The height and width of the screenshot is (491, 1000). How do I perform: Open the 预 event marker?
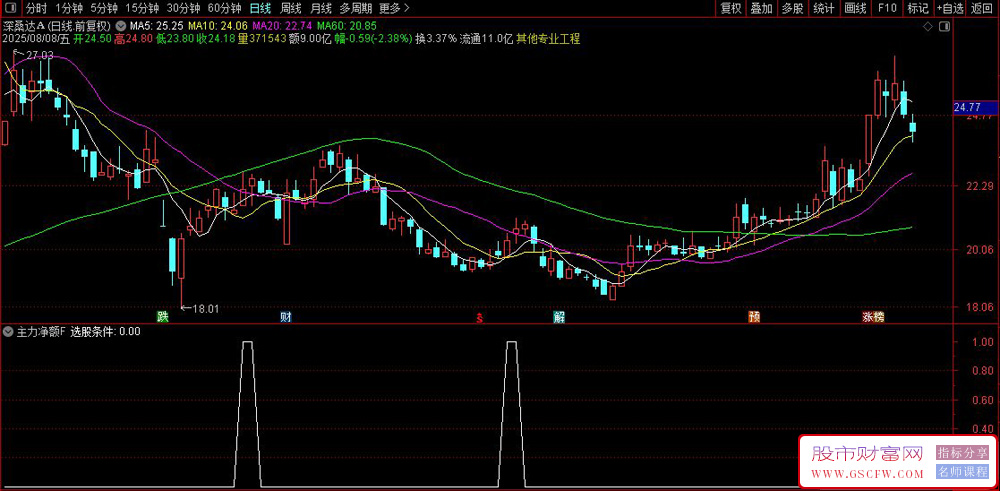point(754,316)
